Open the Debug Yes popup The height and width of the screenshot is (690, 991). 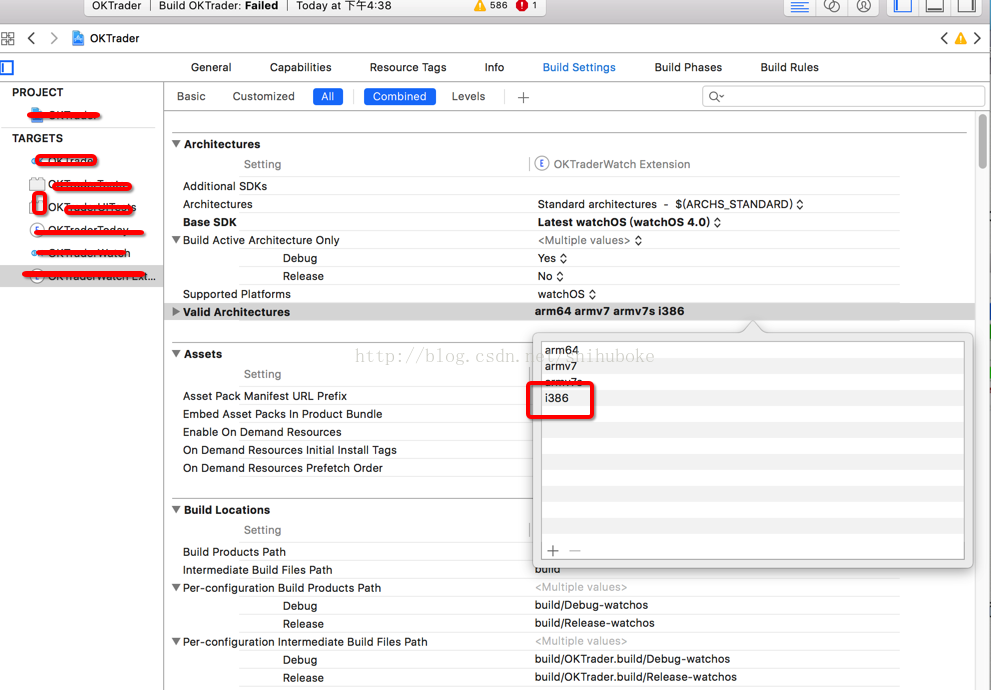pos(552,258)
